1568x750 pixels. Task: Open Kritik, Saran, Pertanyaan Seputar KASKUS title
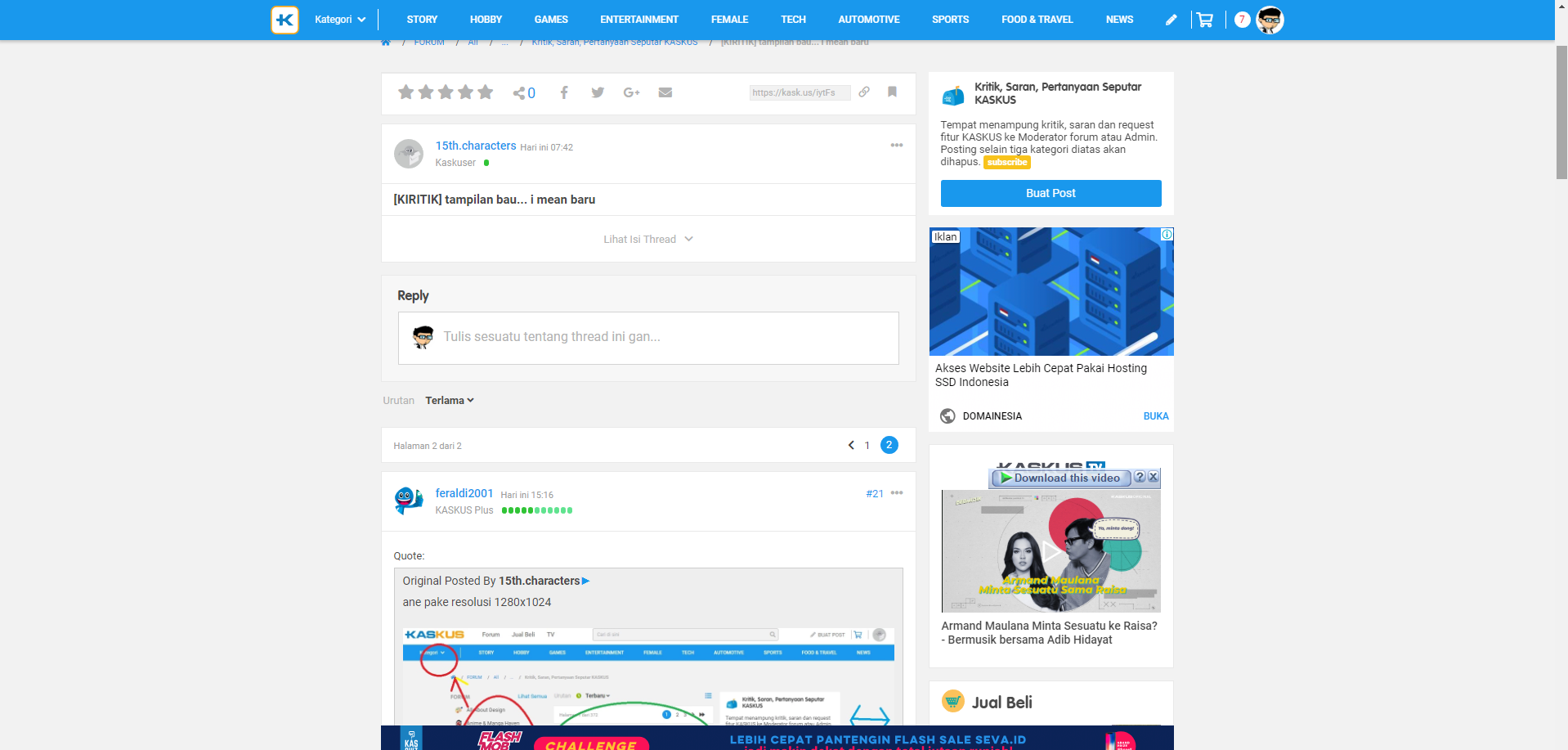1058,93
